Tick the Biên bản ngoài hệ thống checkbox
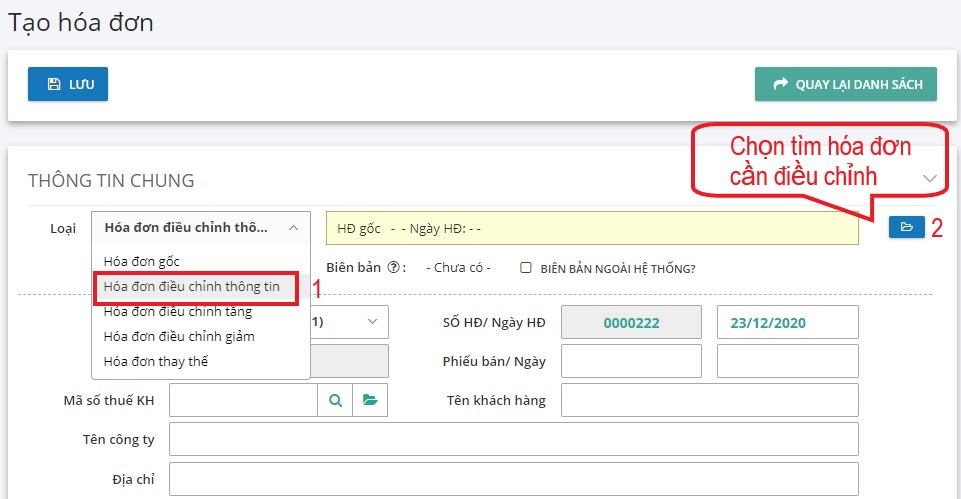This screenshot has height=499, width=961. click(526, 268)
